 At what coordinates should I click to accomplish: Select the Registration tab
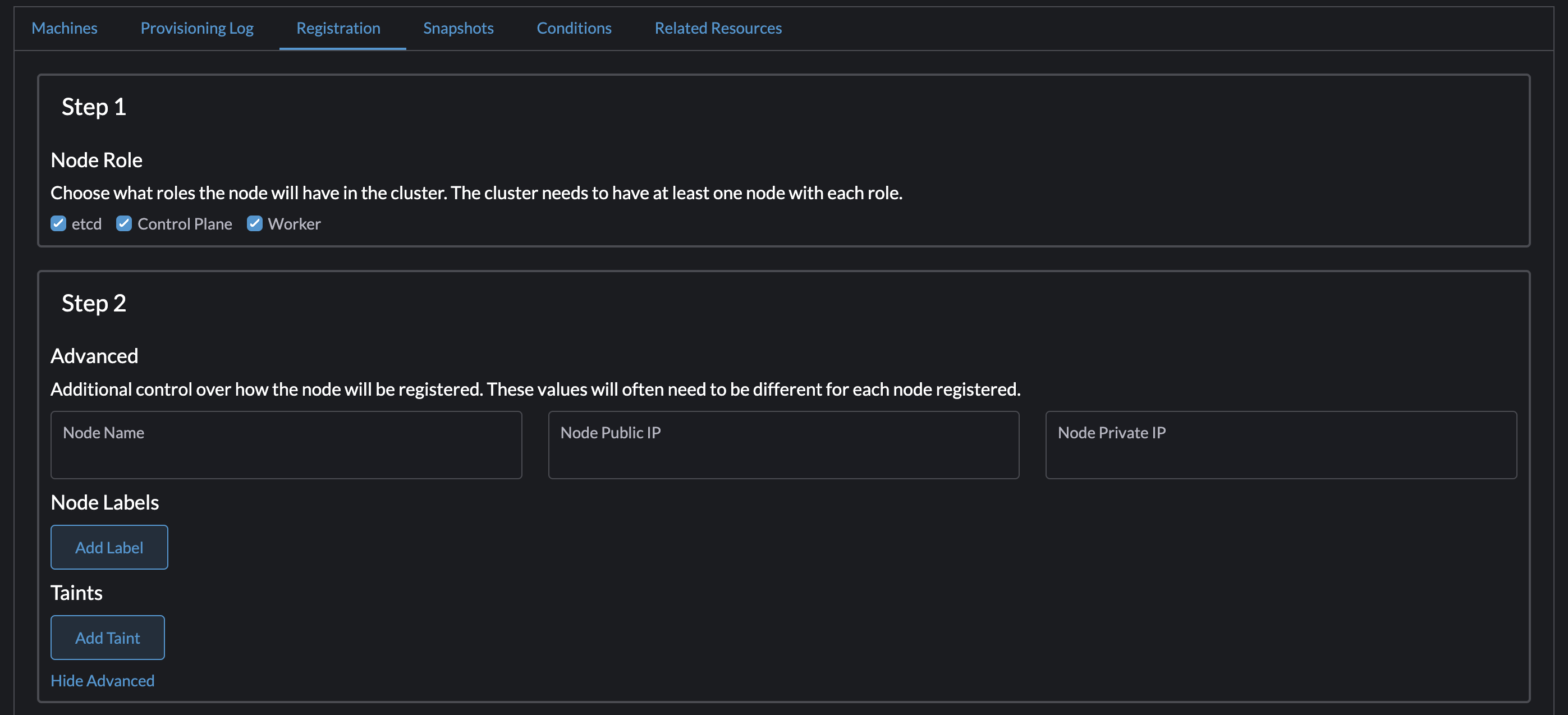338,28
